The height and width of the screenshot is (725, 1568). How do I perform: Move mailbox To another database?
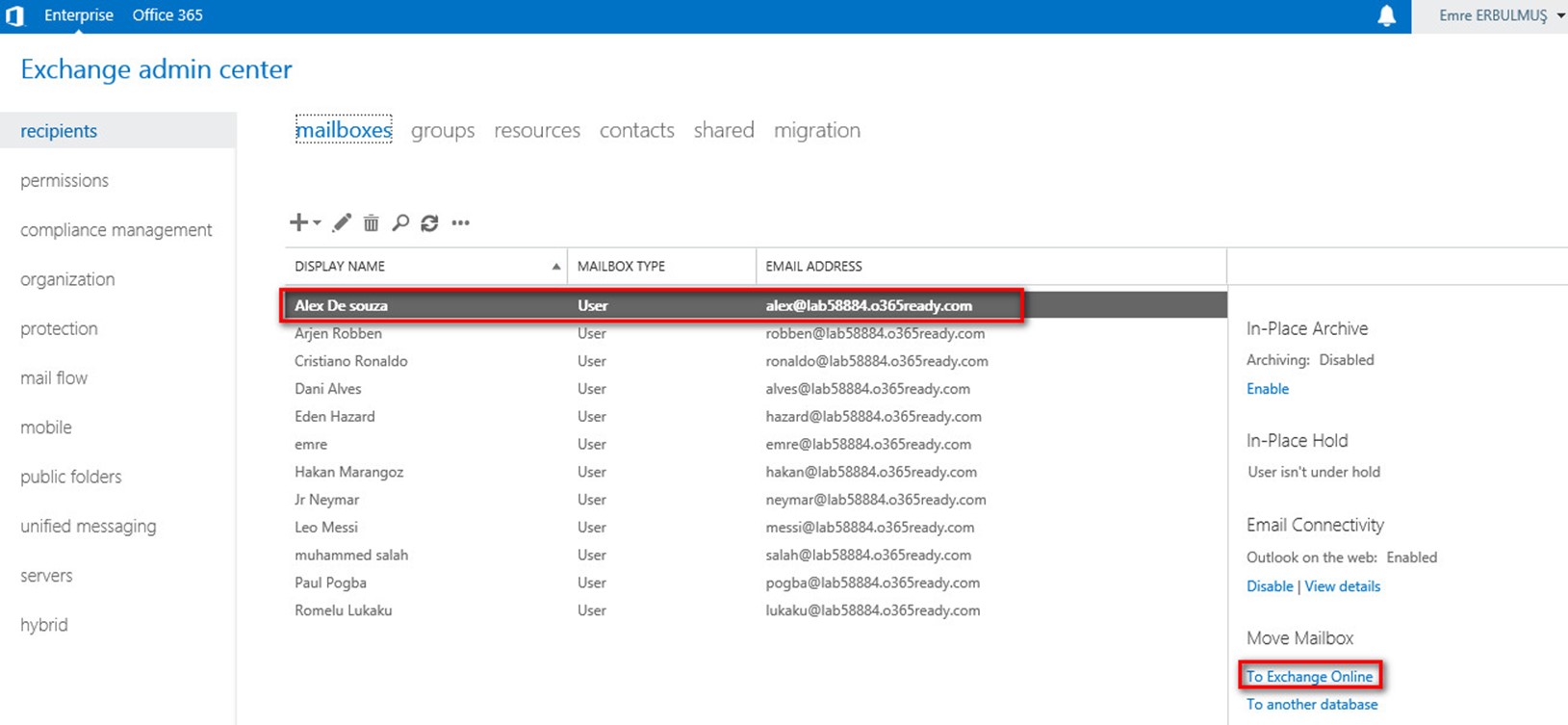pos(1312,705)
